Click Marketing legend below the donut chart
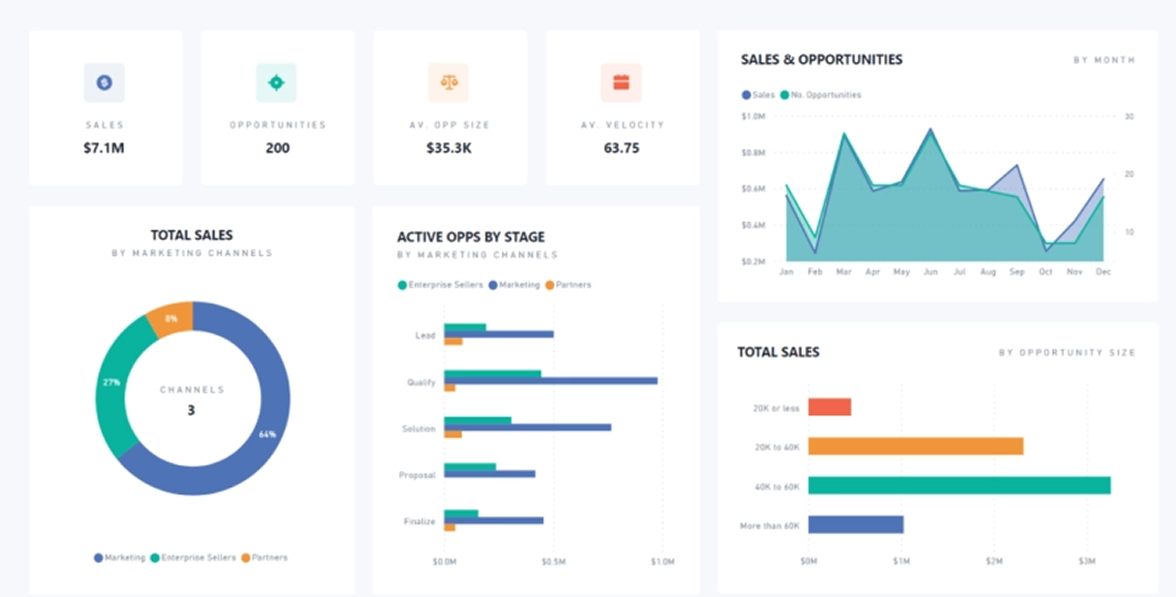1176x597 pixels. click(120, 557)
